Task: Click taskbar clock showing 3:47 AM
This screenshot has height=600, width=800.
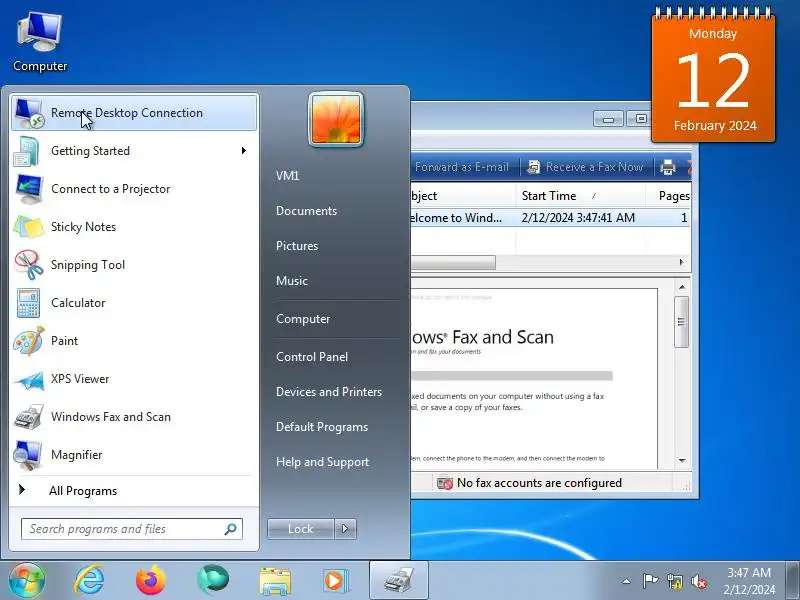Action: pos(749,581)
